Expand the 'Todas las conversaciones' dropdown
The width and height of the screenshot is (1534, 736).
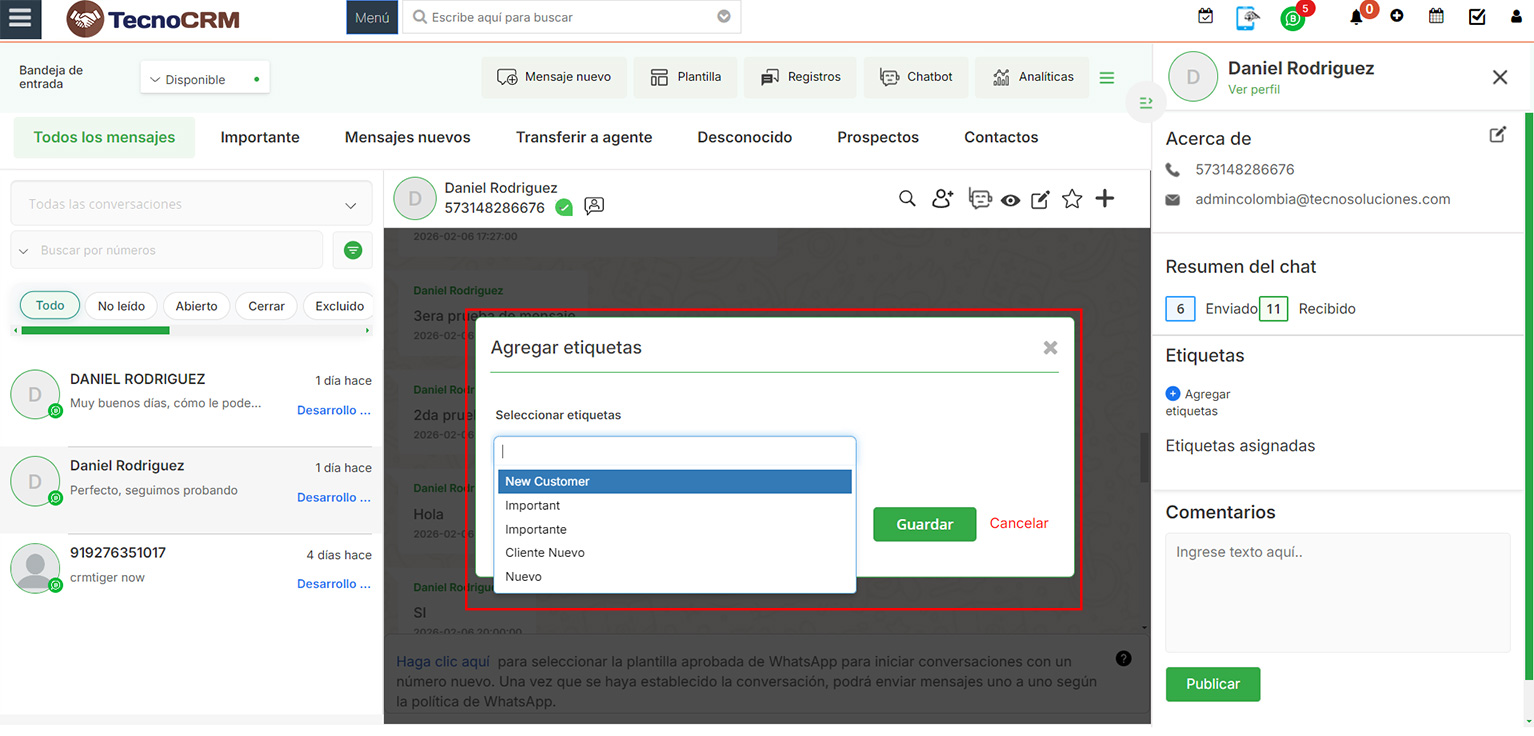pyautogui.click(x=191, y=204)
